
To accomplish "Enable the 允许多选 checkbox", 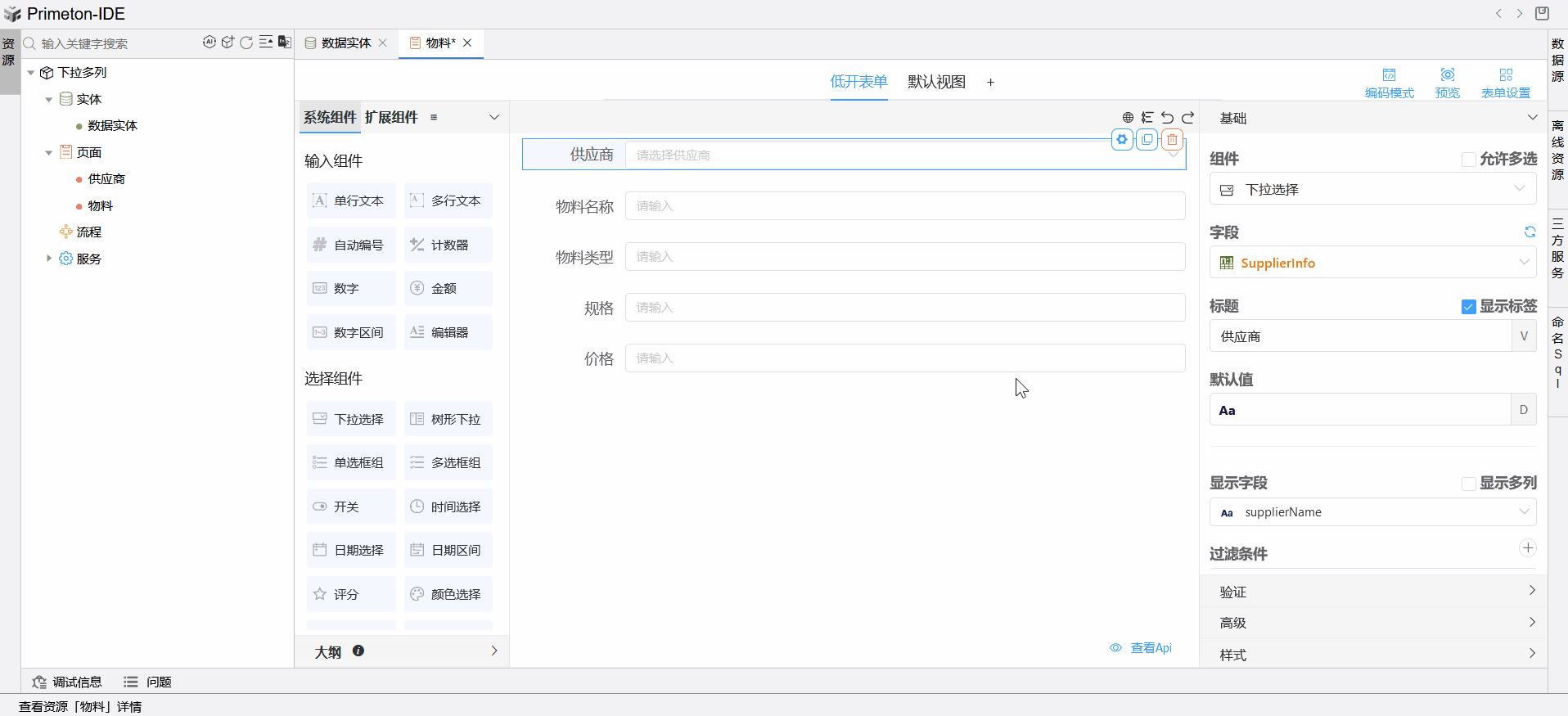I will tap(1469, 160).
